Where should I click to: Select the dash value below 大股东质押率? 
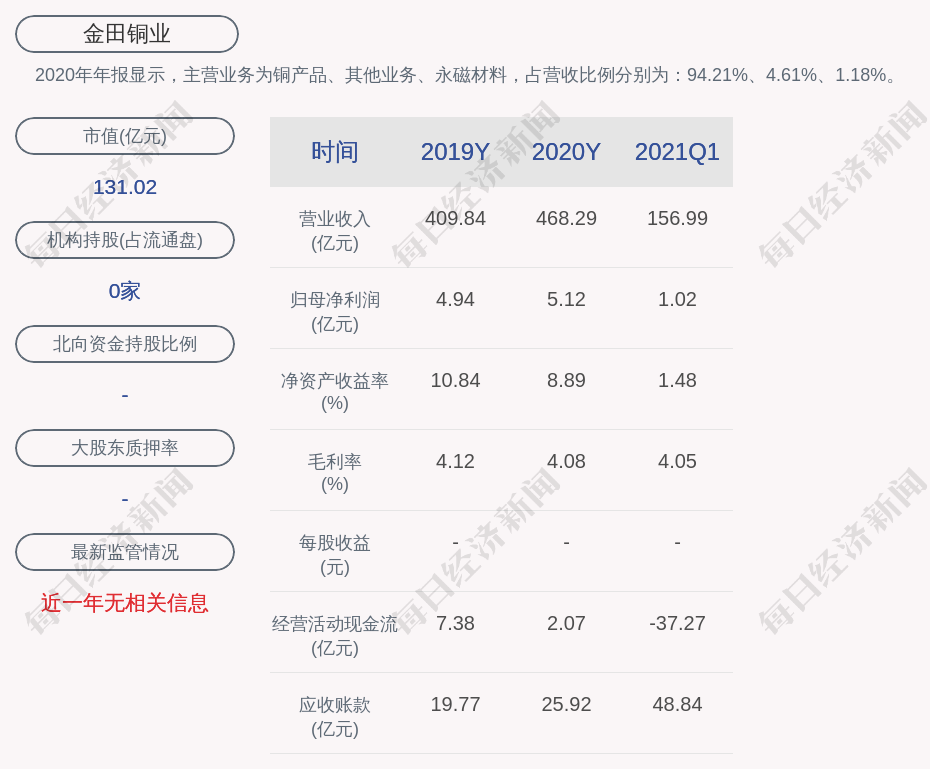[x=125, y=499]
